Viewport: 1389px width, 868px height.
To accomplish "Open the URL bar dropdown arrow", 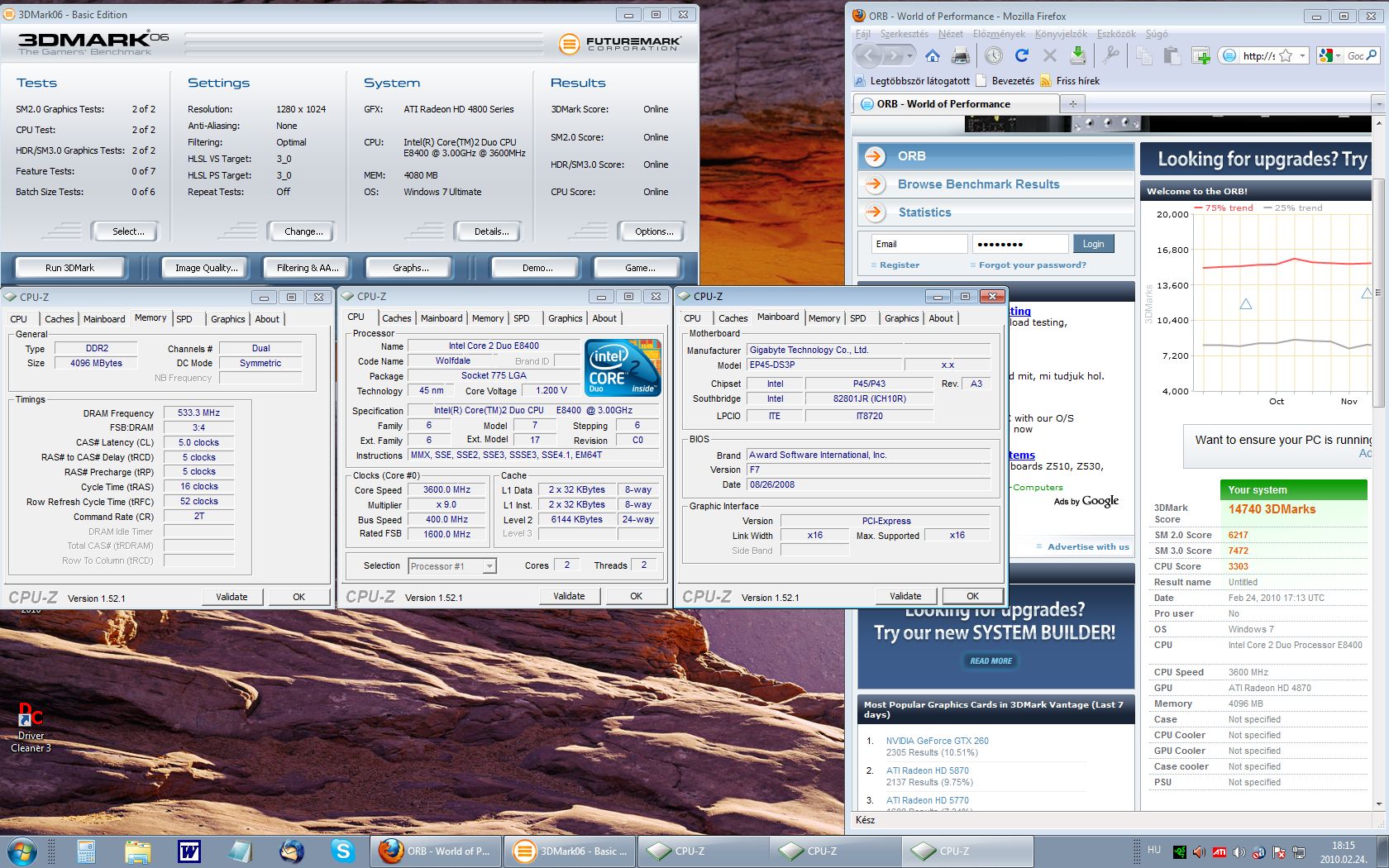I will point(1302,55).
